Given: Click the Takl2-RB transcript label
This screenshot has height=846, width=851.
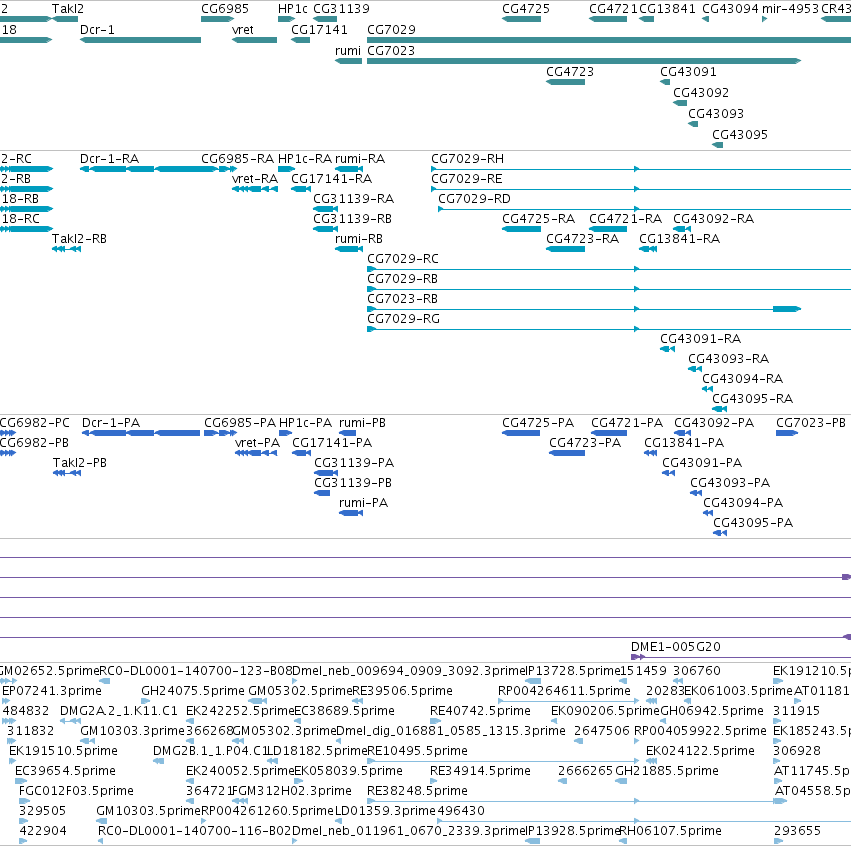Looking at the screenshot, I should click(x=79, y=239).
